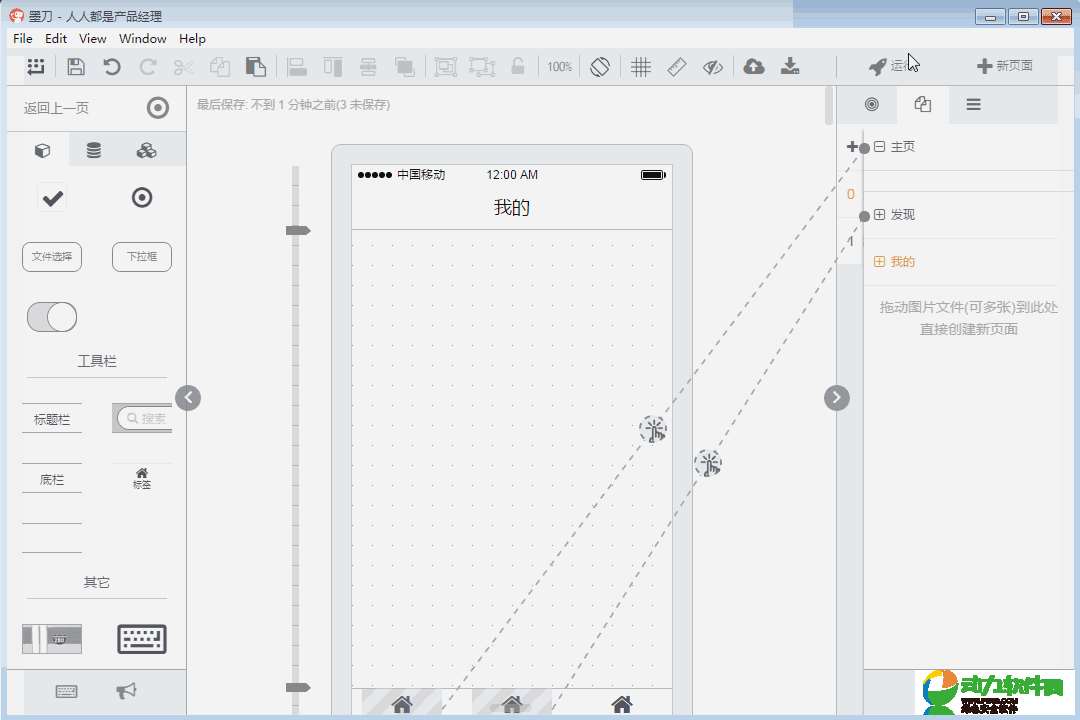Cut selection with the scissors icon
The width and height of the screenshot is (1080, 720).
pos(183,67)
